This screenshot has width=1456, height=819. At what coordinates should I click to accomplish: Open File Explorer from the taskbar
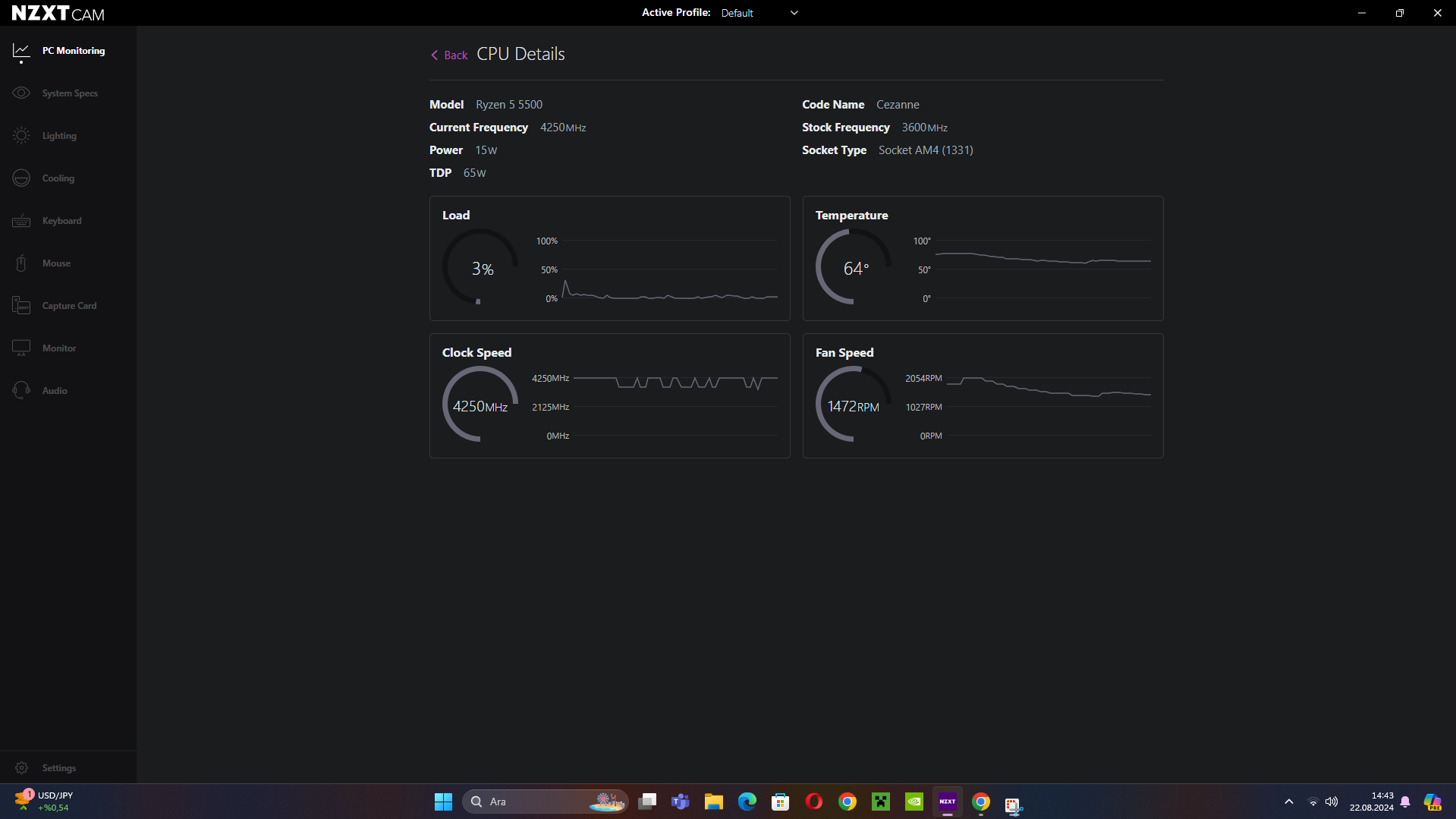[x=714, y=802]
